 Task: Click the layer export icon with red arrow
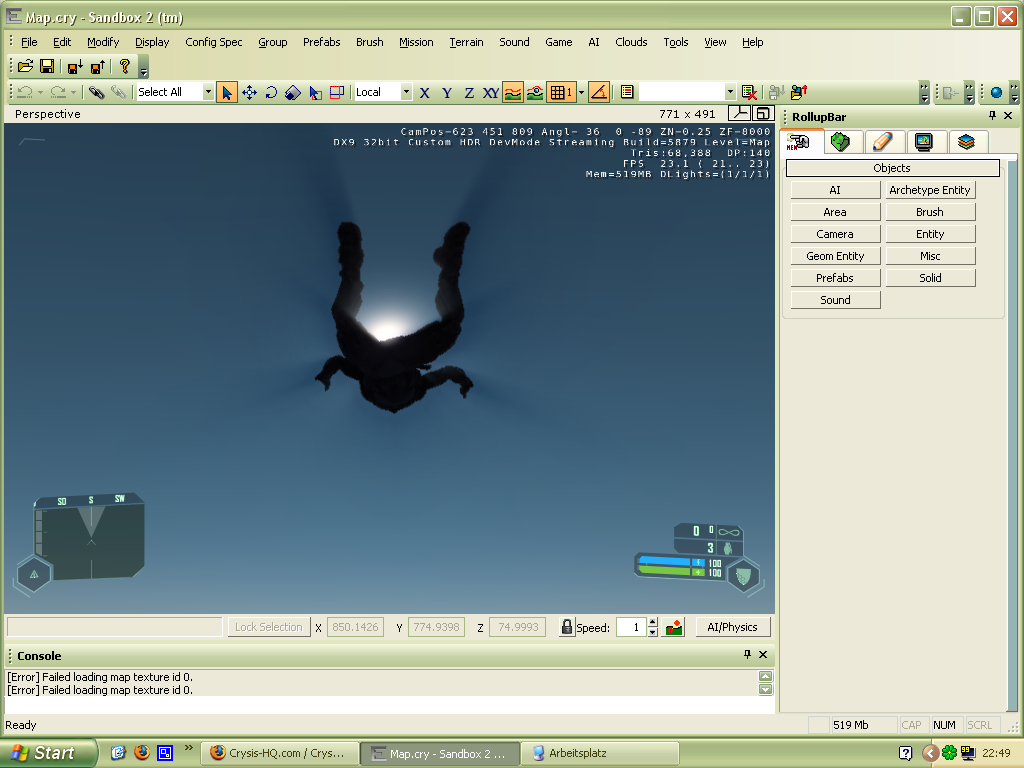[x=799, y=92]
